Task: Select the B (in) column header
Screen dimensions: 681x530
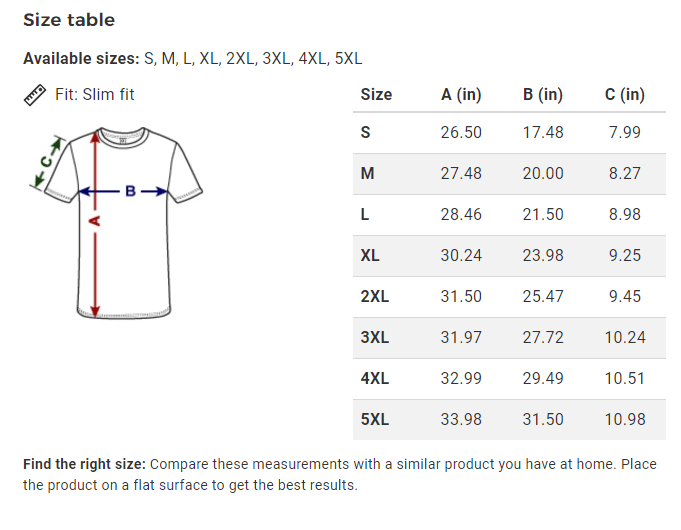Action: [x=542, y=94]
